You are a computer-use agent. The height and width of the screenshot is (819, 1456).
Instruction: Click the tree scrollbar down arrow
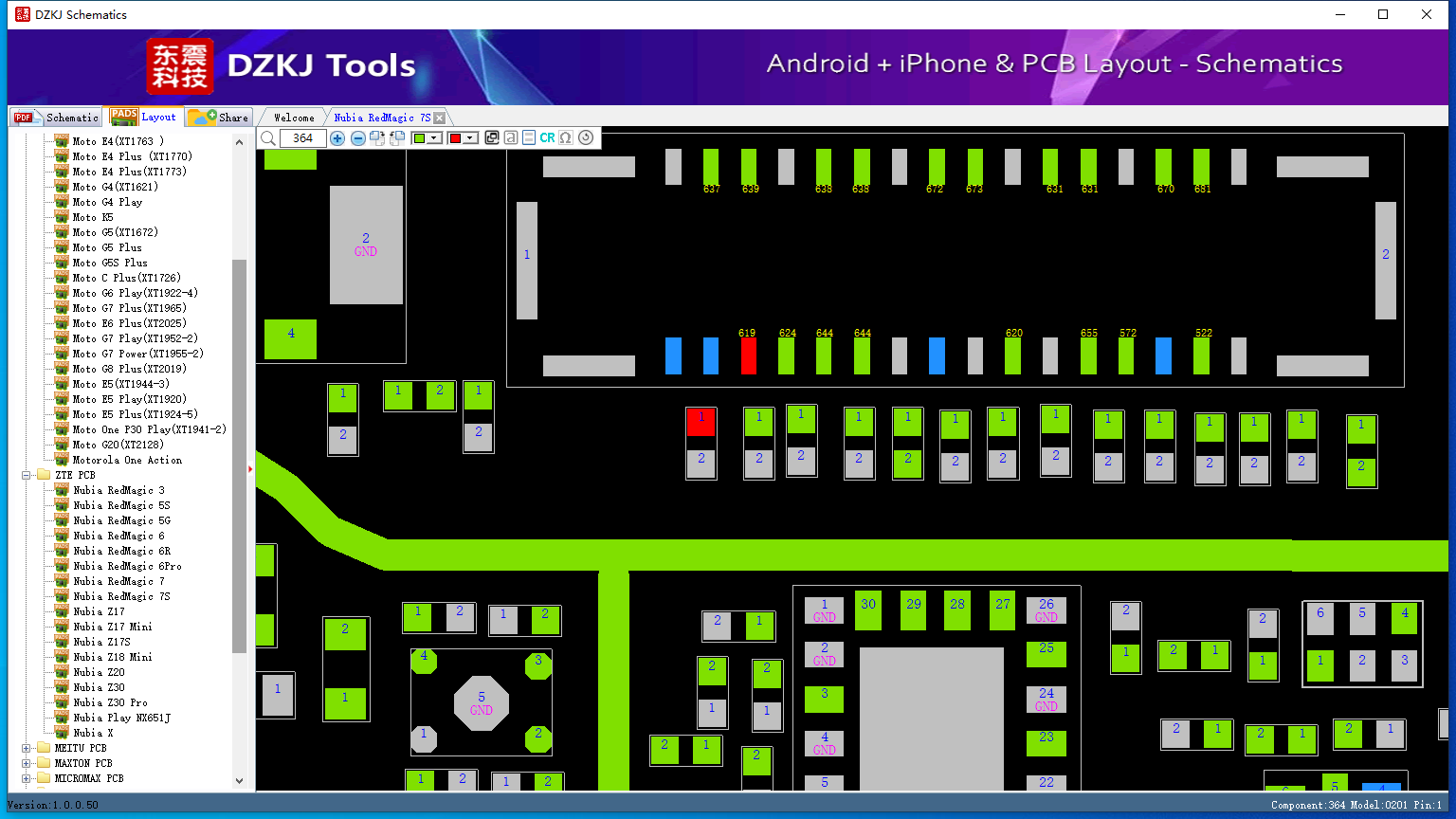click(x=239, y=781)
